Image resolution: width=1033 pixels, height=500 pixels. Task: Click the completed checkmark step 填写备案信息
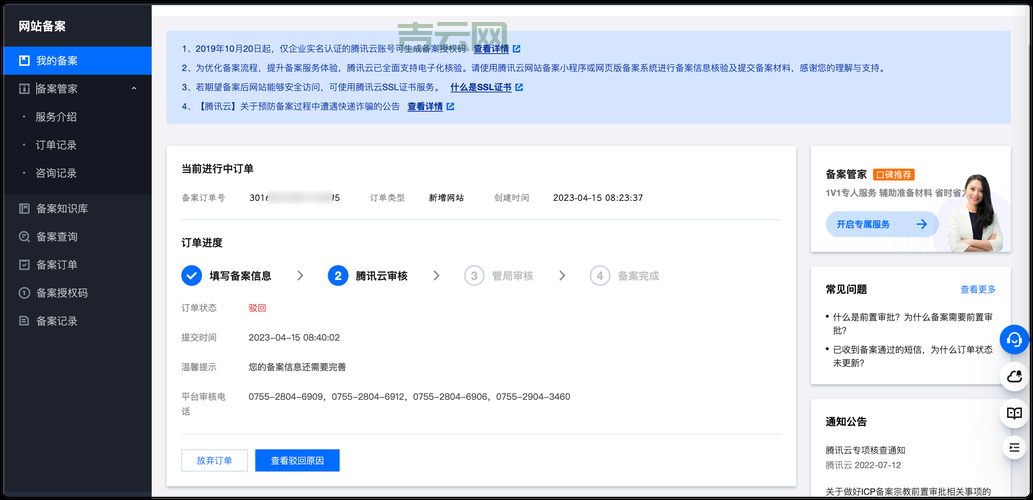click(192, 276)
